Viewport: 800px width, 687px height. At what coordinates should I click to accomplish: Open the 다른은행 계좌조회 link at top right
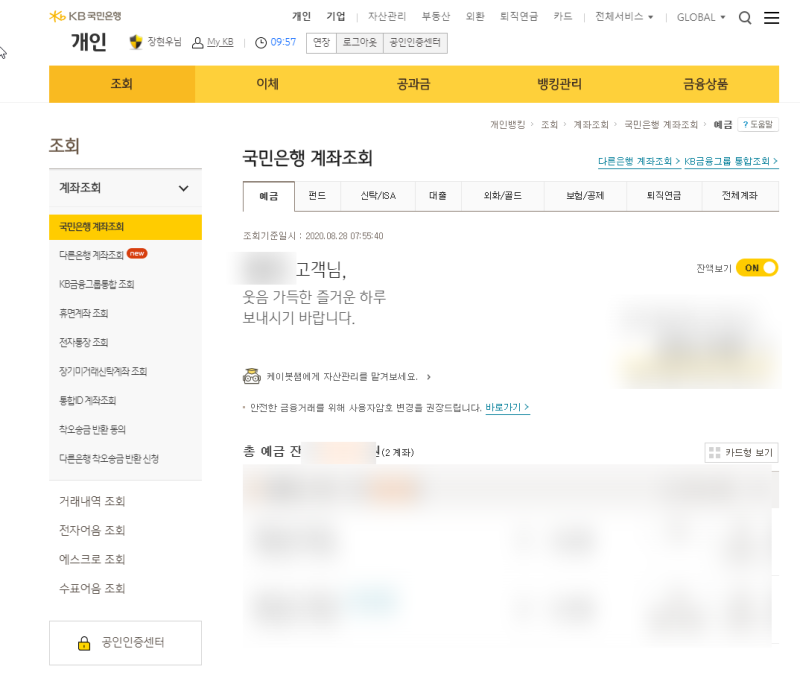point(639,162)
